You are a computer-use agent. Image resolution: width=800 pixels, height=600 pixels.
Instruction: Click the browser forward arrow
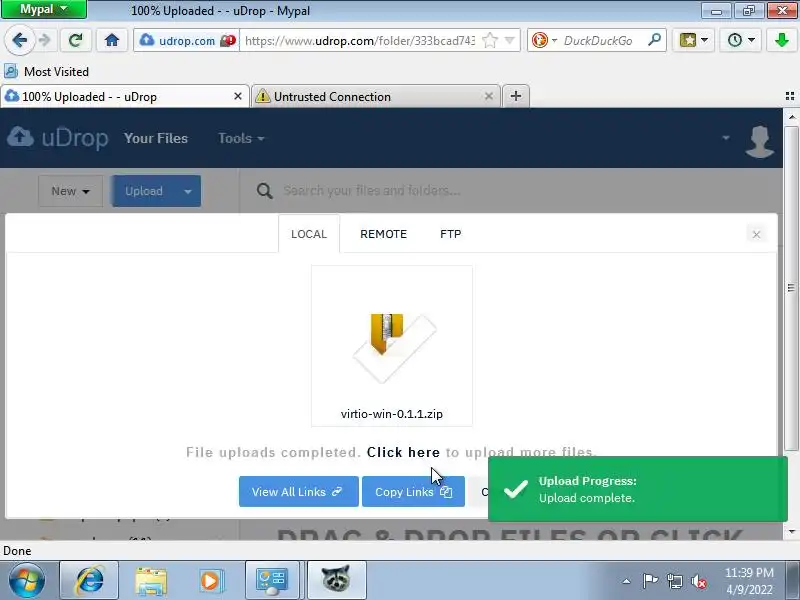click(x=45, y=40)
